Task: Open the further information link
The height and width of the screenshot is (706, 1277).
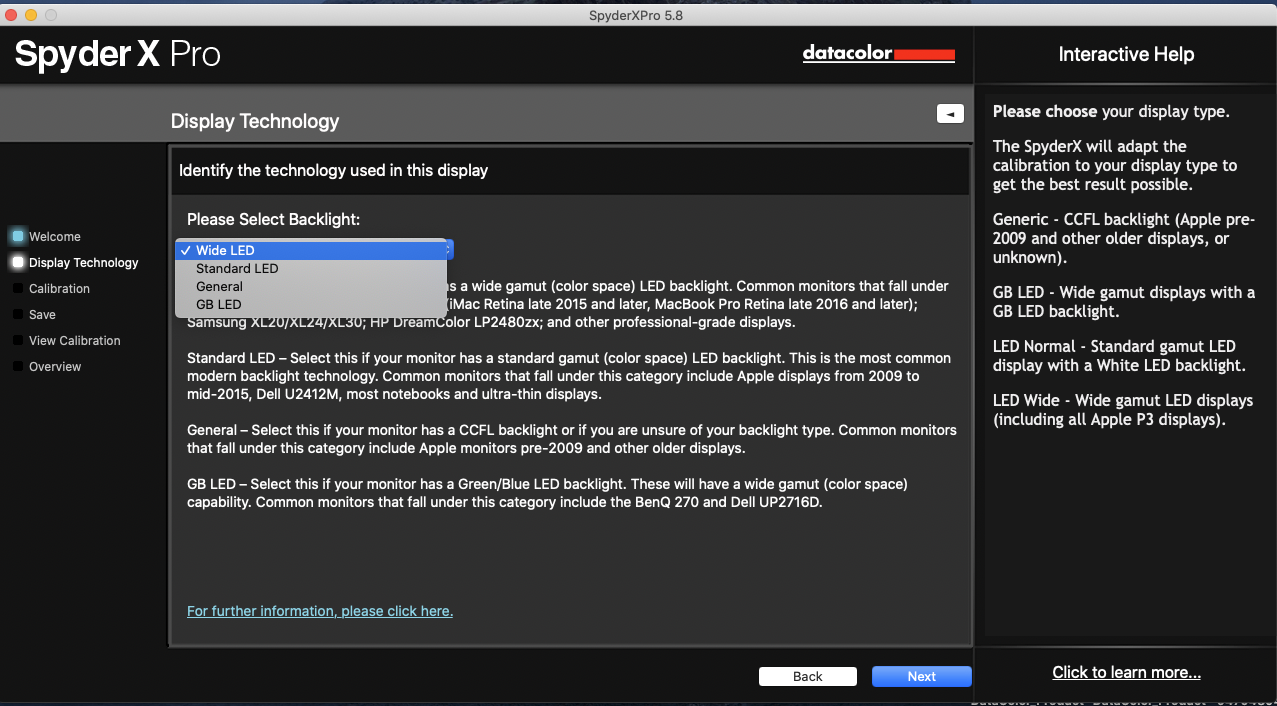Action: (x=320, y=611)
